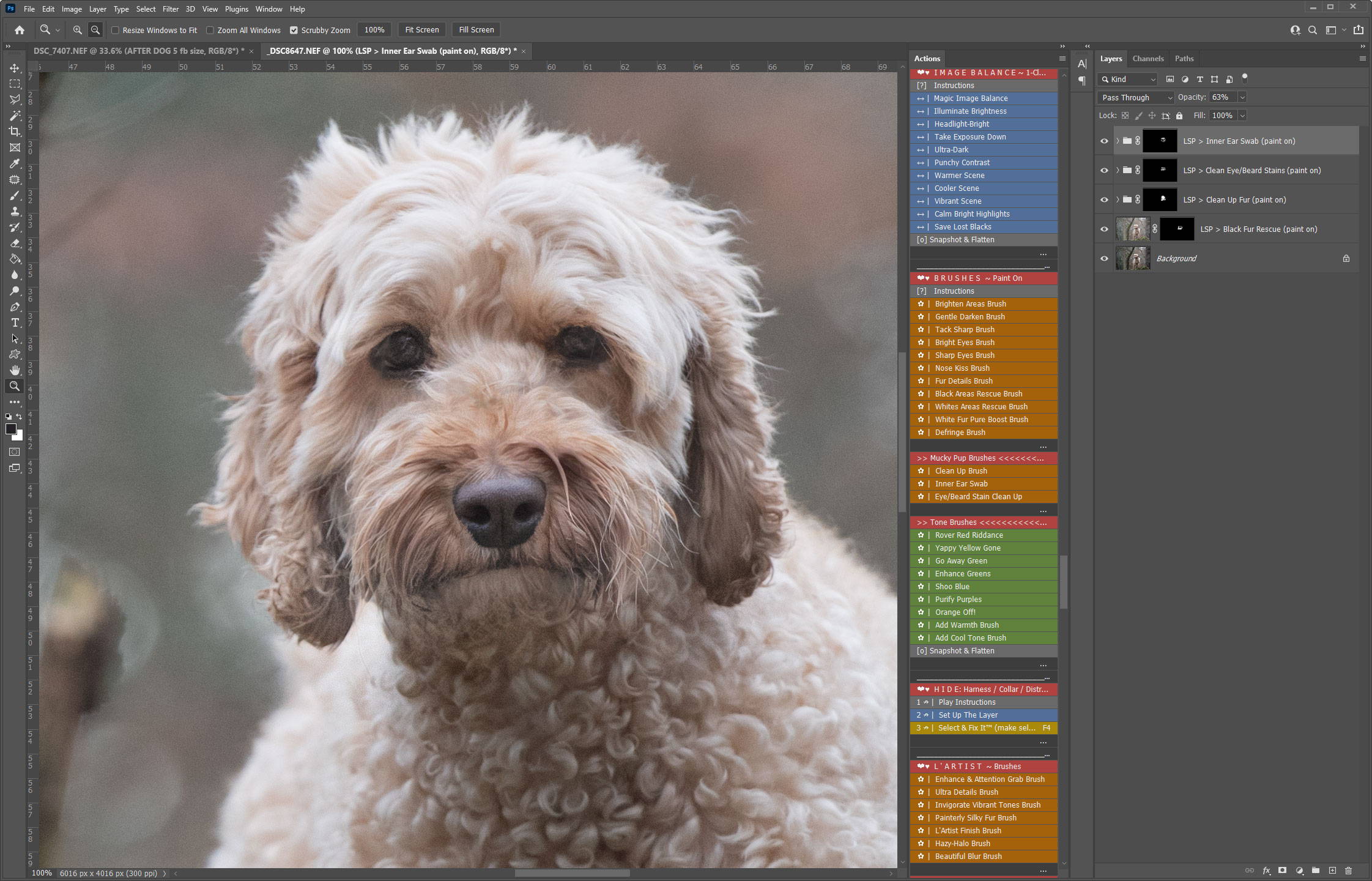Expand the Clean Eye/Beard Stains group
1372x881 pixels.
click(1118, 171)
